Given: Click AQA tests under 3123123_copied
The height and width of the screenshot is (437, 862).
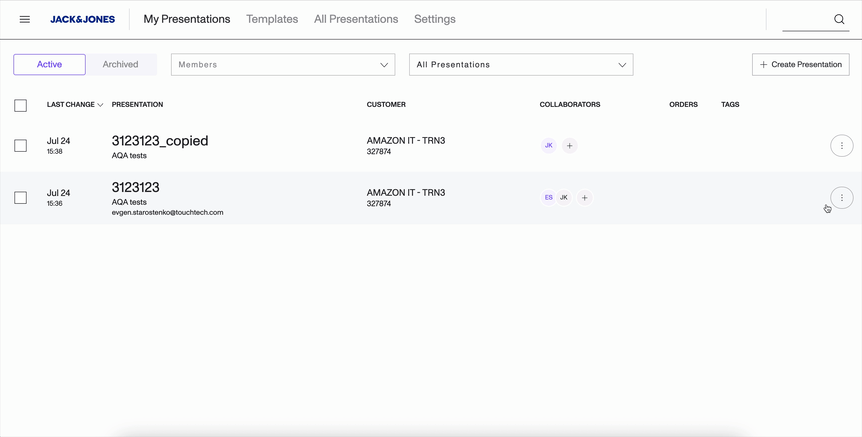Looking at the screenshot, I should pyautogui.click(x=129, y=156).
